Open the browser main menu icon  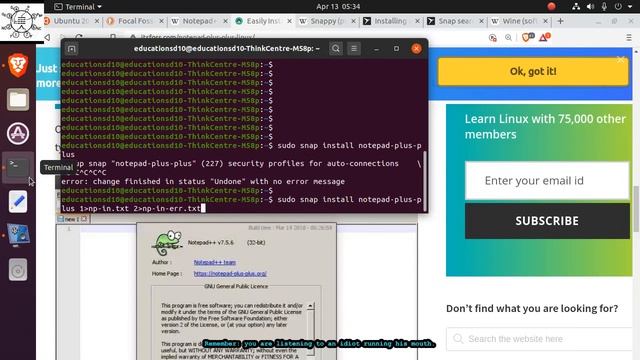(629, 38)
